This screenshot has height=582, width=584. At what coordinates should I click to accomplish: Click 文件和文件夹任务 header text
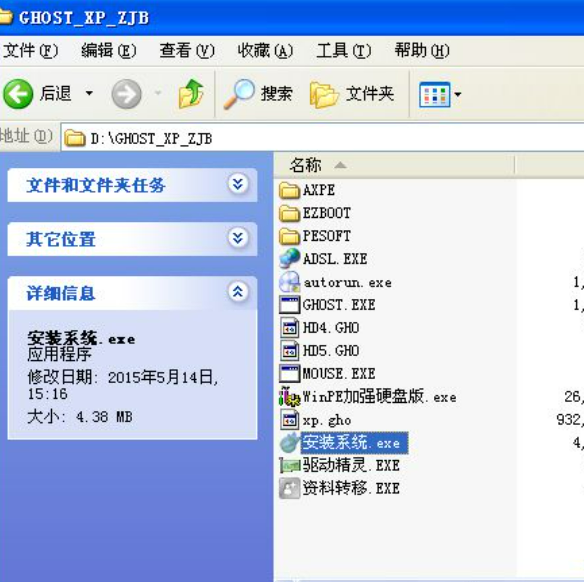(96, 185)
